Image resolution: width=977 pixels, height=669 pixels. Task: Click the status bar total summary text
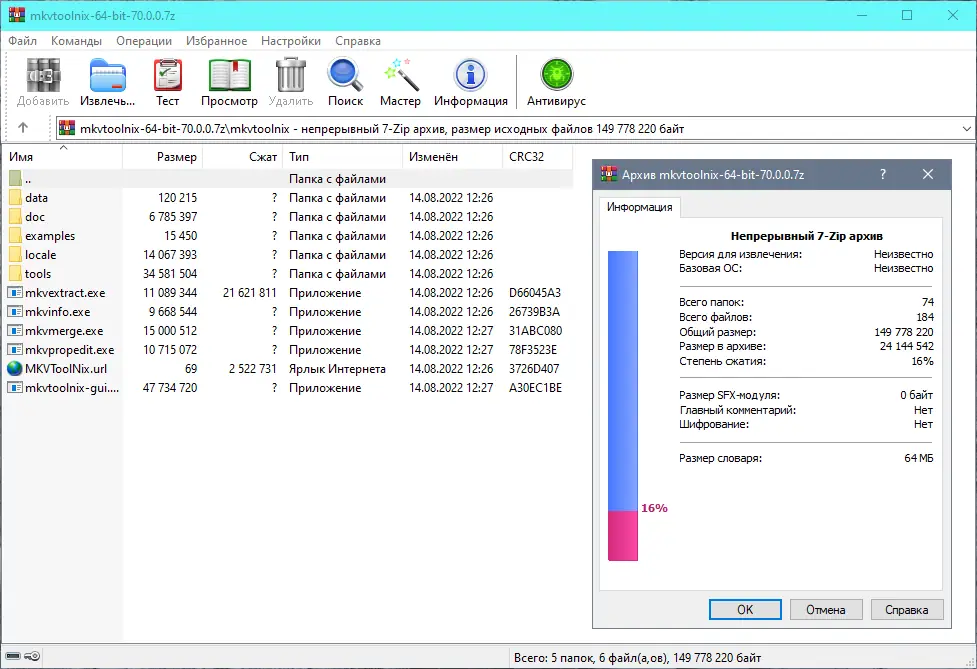(637, 658)
